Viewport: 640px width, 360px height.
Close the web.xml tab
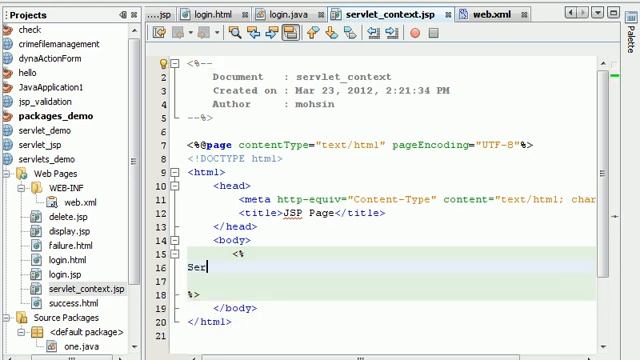click(524, 15)
